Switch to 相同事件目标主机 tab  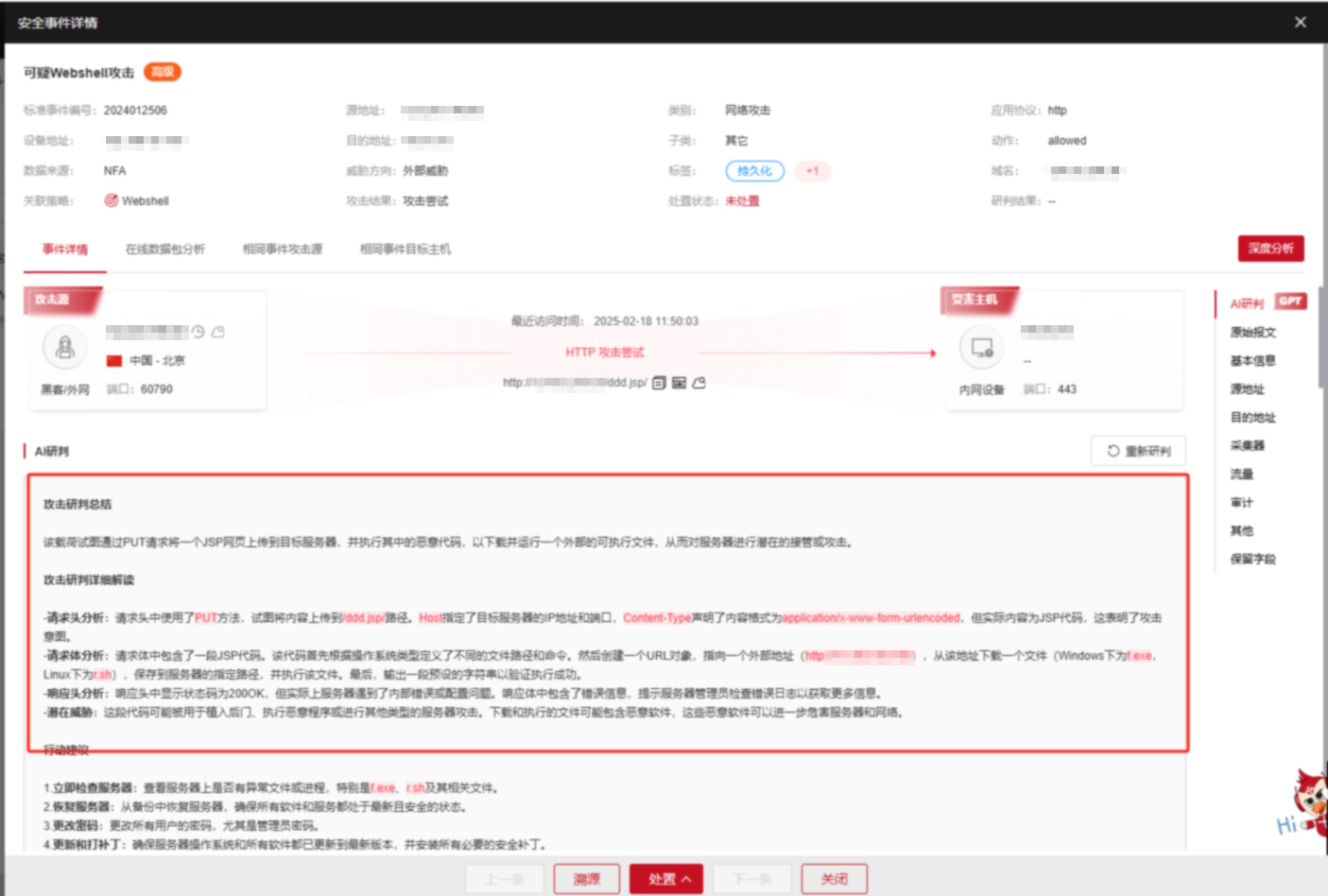tap(405, 250)
